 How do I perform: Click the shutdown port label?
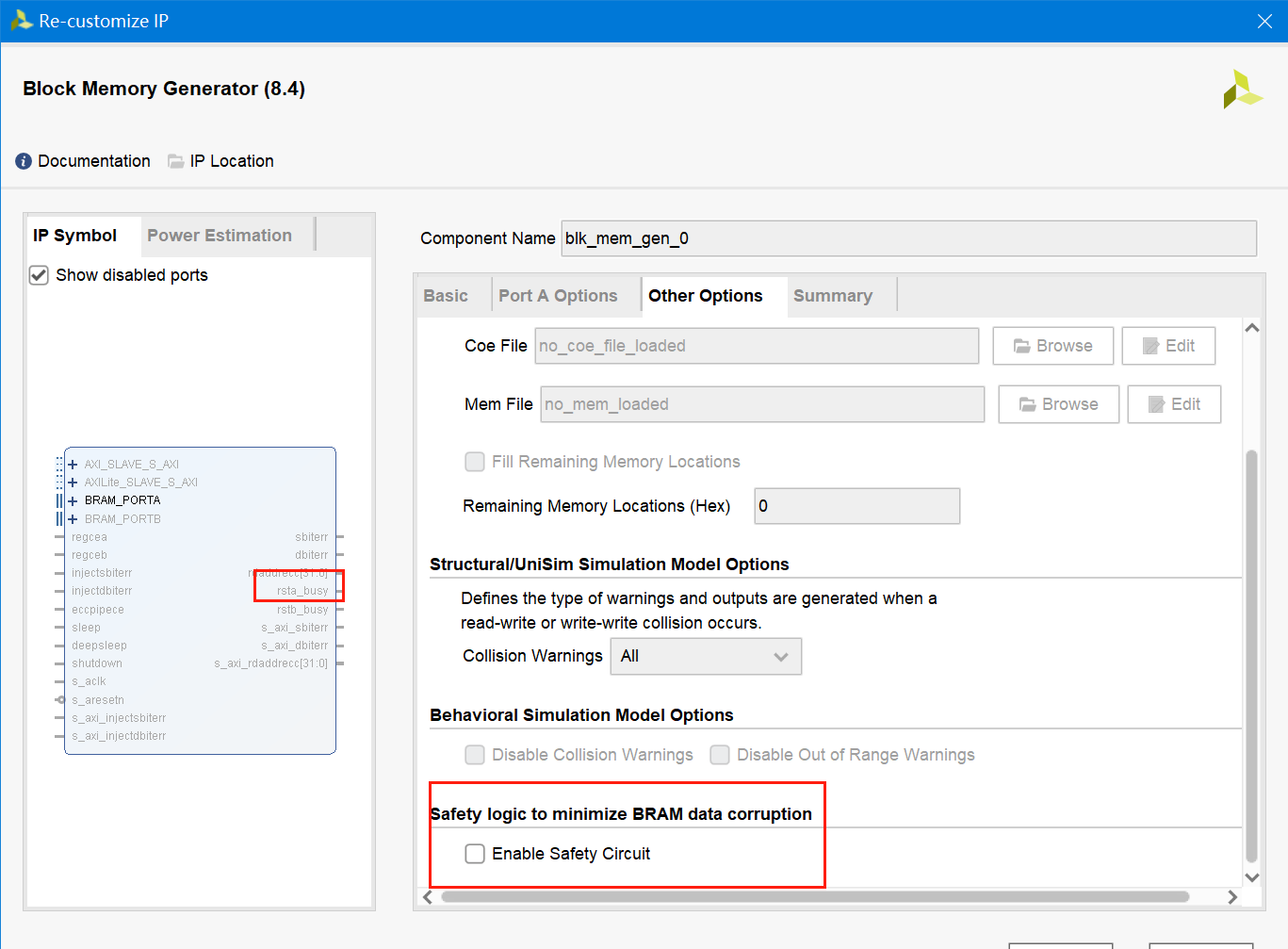pyautogui.click(x=97, y=663)
